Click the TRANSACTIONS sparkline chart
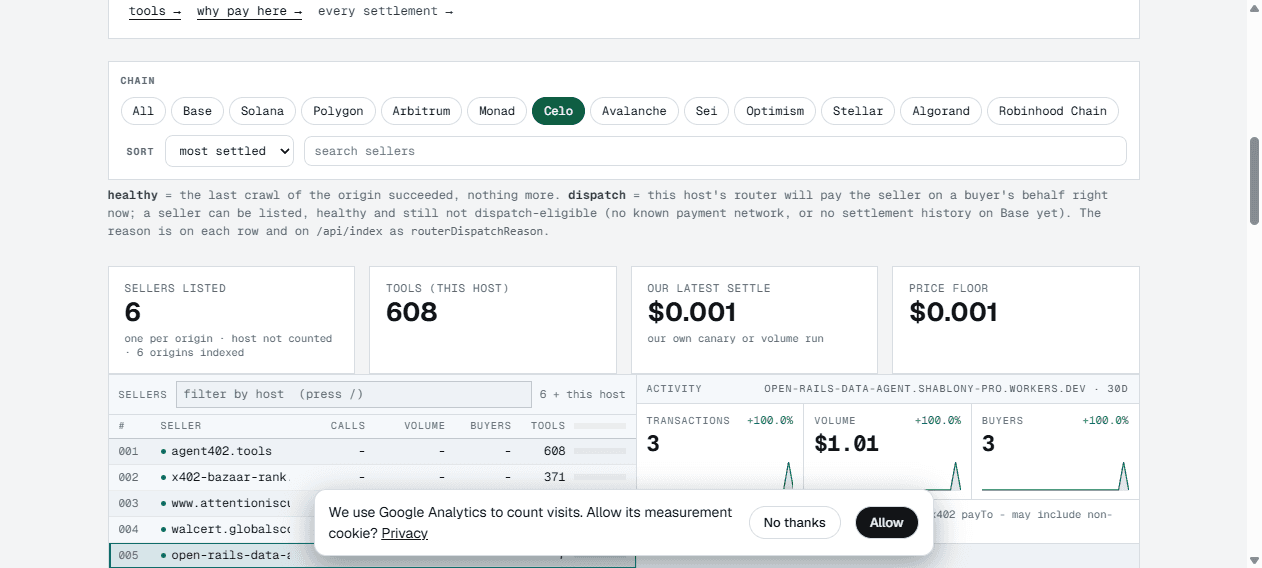Screen dimensions: 1262x568 [x=720, y=476]
